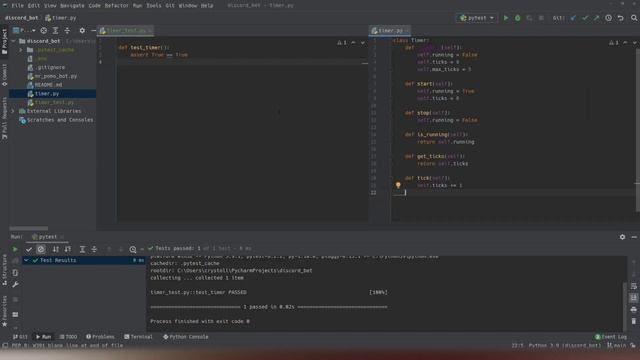
Task: Toggle the Structure tool window stripe
Action: (x=4, y=270)
